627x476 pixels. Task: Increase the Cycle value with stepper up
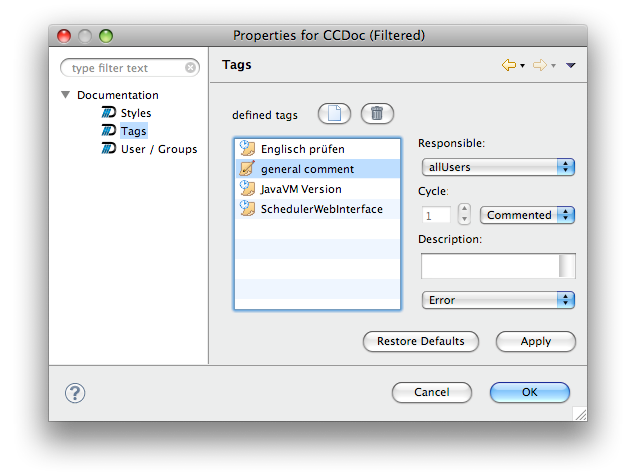464,209
